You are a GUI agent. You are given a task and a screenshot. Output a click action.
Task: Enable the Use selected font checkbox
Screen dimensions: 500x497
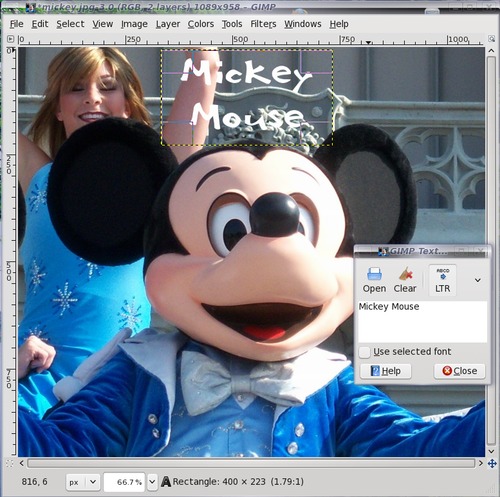point(364,352)
